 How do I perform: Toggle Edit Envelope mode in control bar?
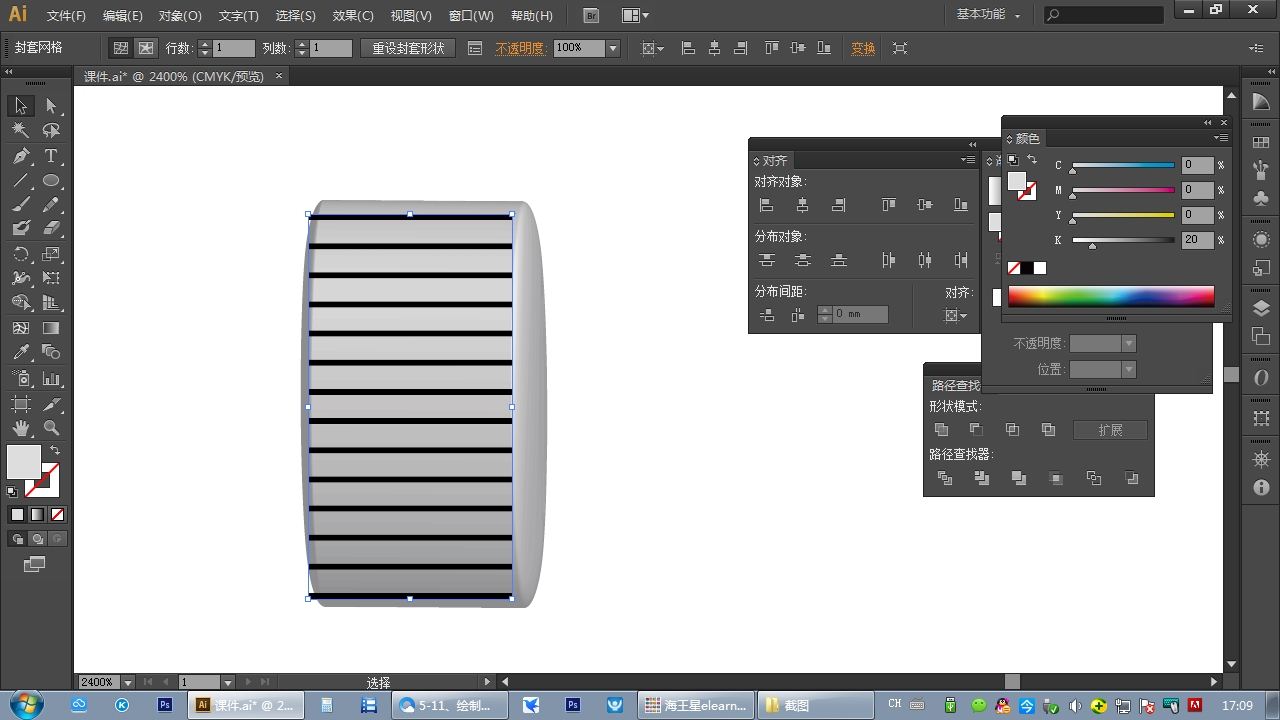[x=121, y=48]
